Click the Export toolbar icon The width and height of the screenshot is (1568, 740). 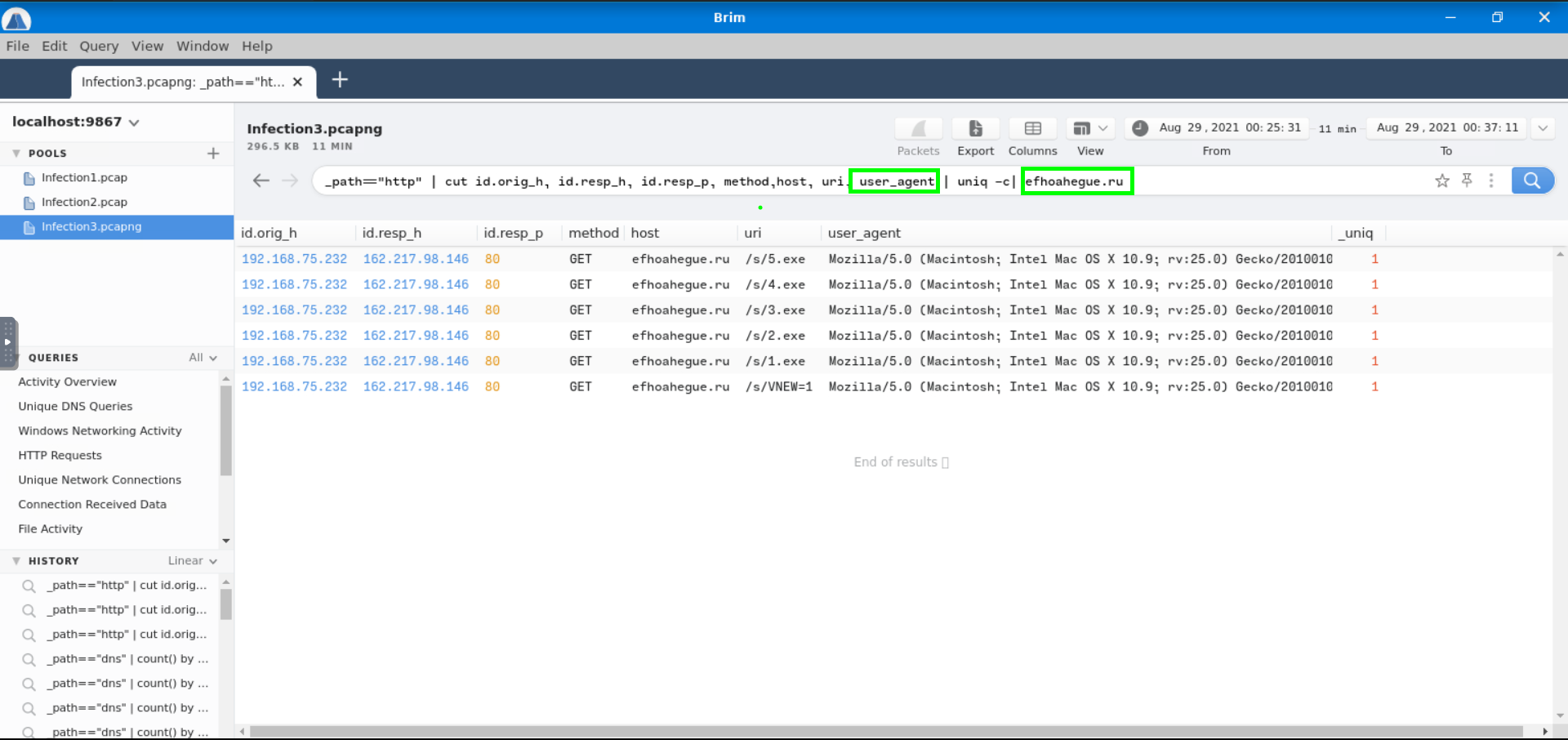coord(975,129)
